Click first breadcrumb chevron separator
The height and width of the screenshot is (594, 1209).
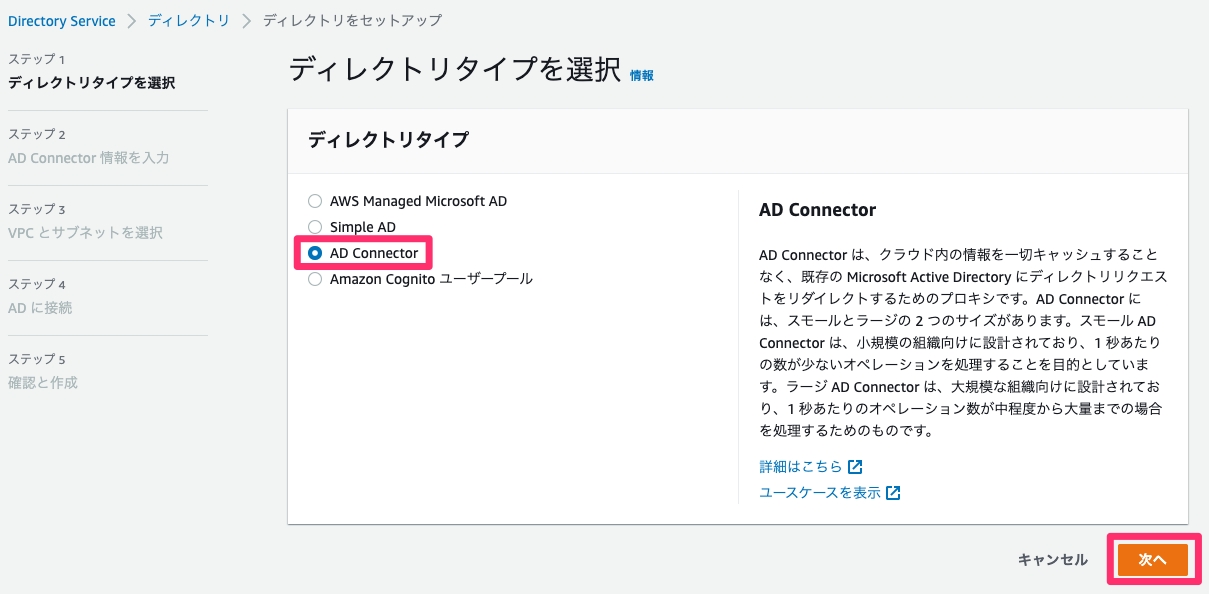[x=132, y=21]
